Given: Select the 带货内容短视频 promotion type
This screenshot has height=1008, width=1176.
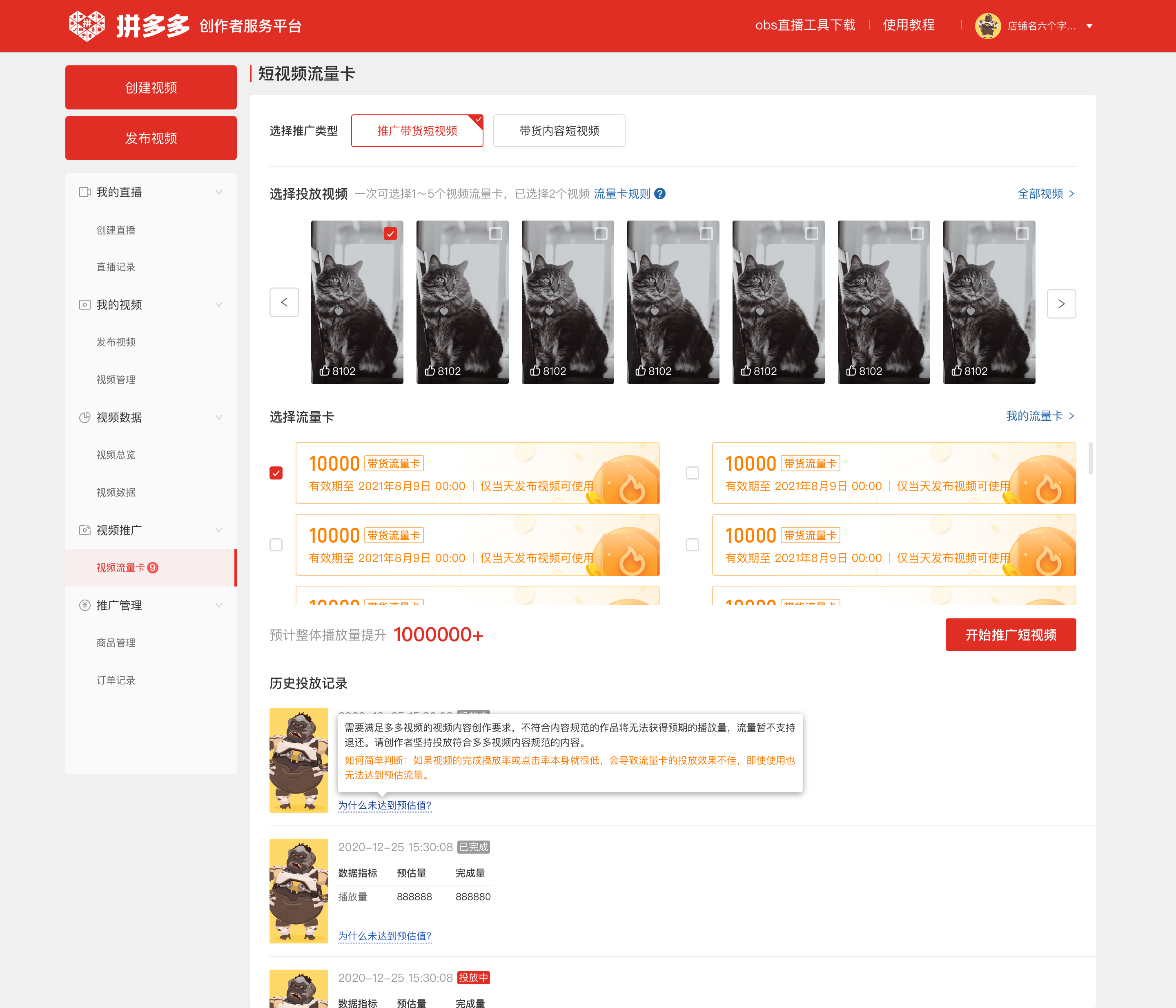Looking at the screenshot, I should coord(559,131).
